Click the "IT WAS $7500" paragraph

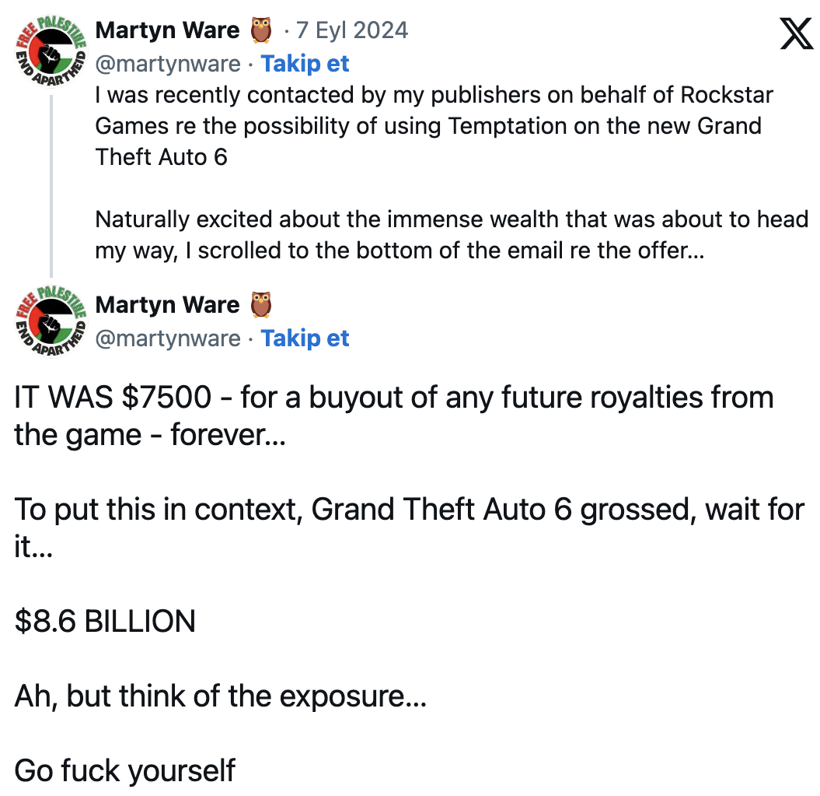(x=394, y=414)
